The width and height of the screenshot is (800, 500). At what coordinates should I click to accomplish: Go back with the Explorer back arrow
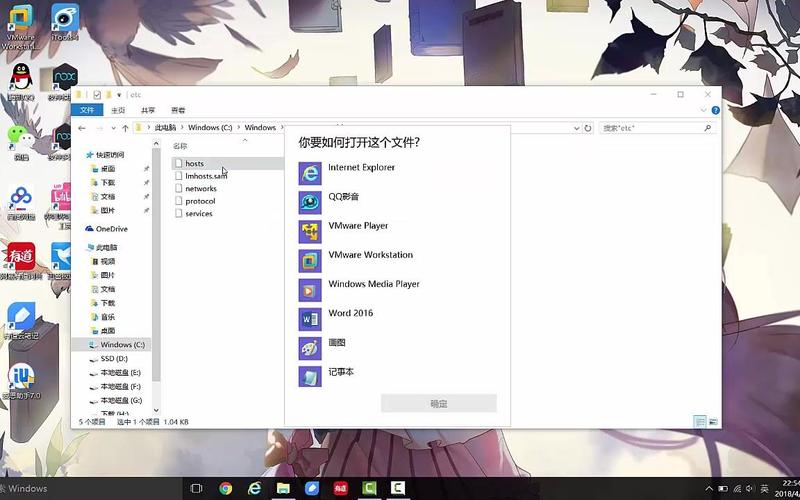point(82,128)
